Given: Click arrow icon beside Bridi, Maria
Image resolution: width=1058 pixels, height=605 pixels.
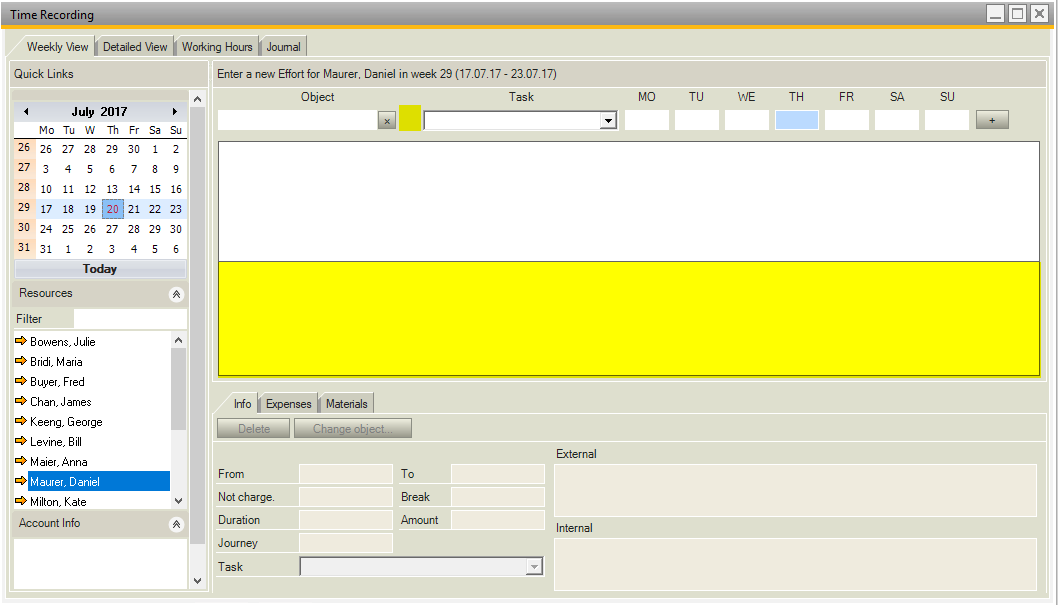Looking at the screenshot, I should click(21, 362).
